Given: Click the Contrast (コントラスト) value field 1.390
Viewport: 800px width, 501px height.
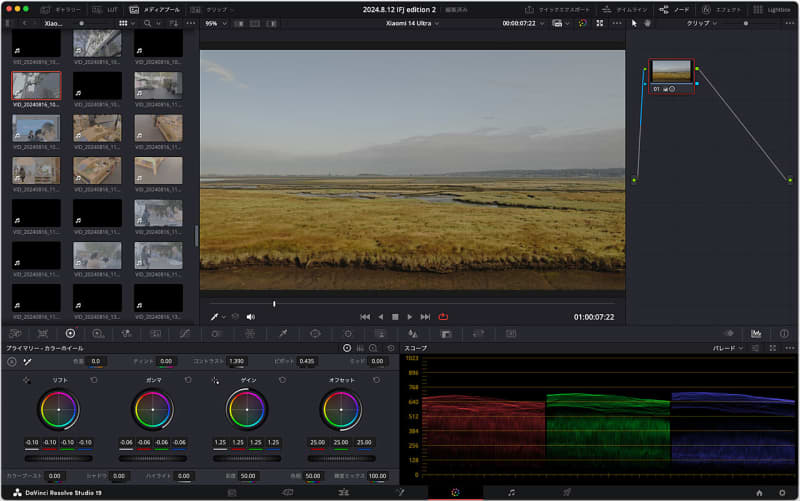Looking at the screenshot, I should point(236,361).
